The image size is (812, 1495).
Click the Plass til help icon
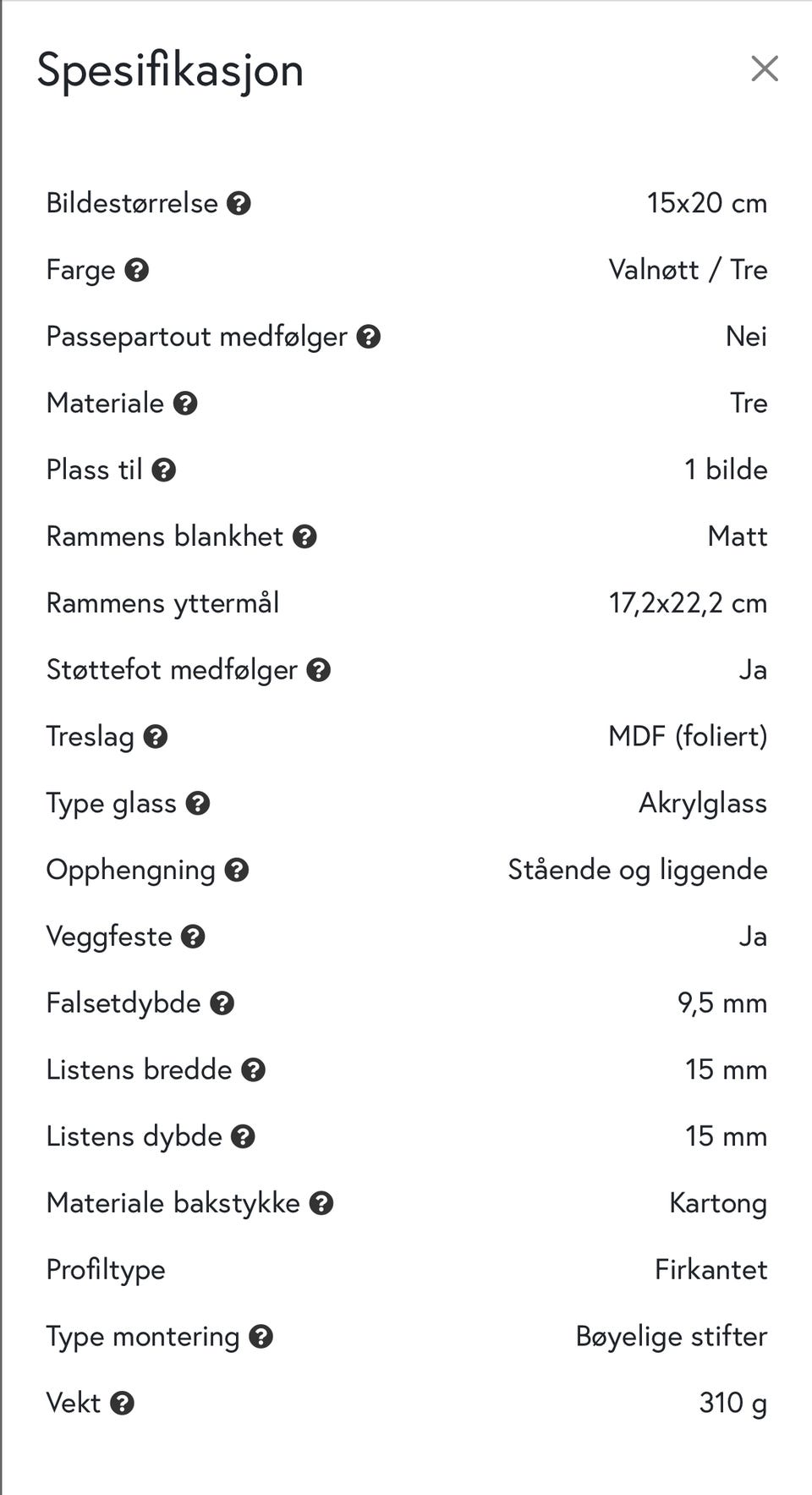click(x=163, y=470)
